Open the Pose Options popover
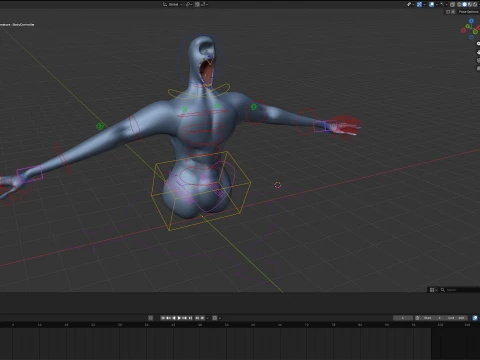This screenshot has width=480, height=360. tap(469, 12)
